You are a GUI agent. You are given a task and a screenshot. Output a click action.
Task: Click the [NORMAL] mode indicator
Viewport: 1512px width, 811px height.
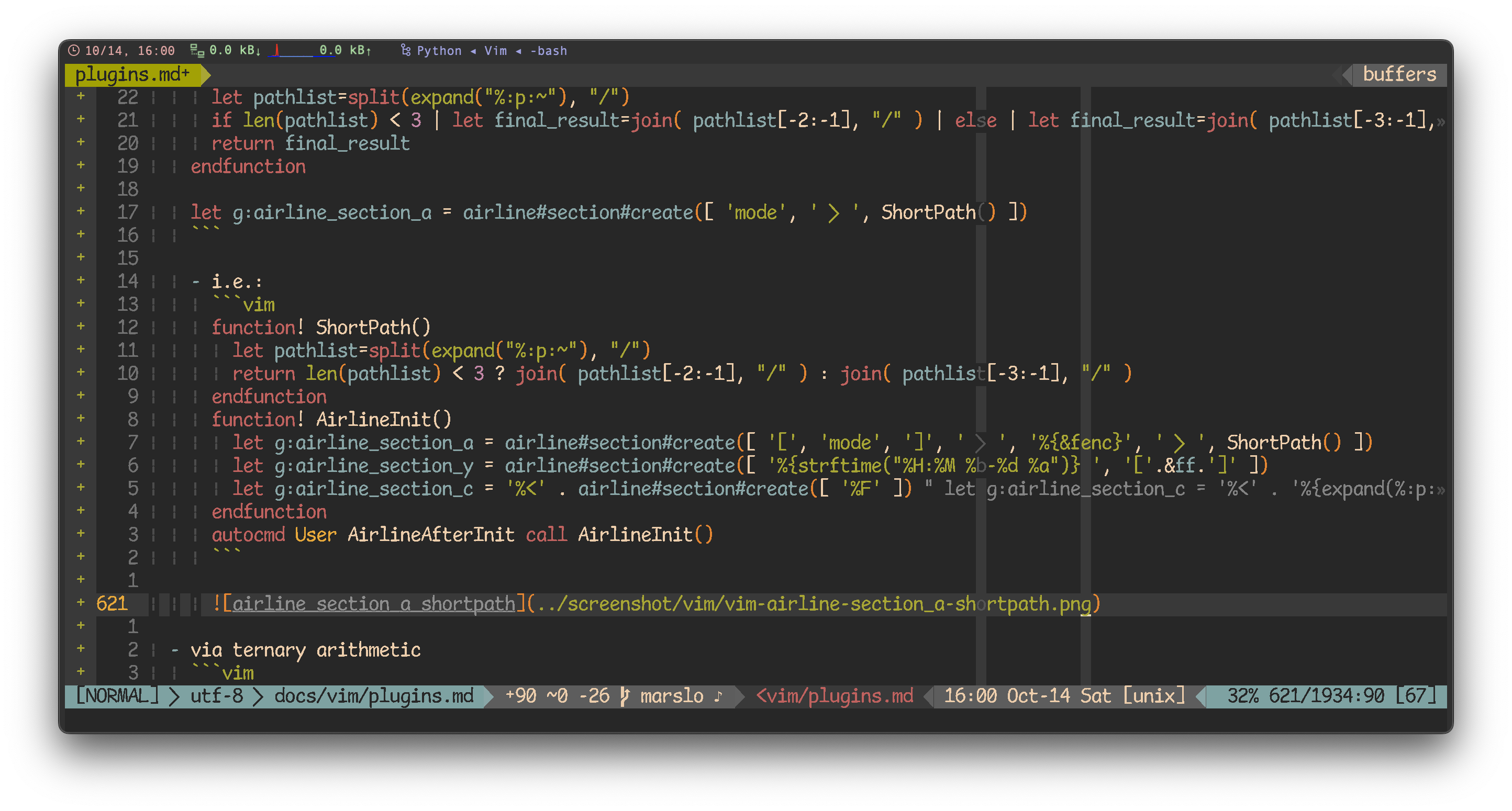(117, 695)
